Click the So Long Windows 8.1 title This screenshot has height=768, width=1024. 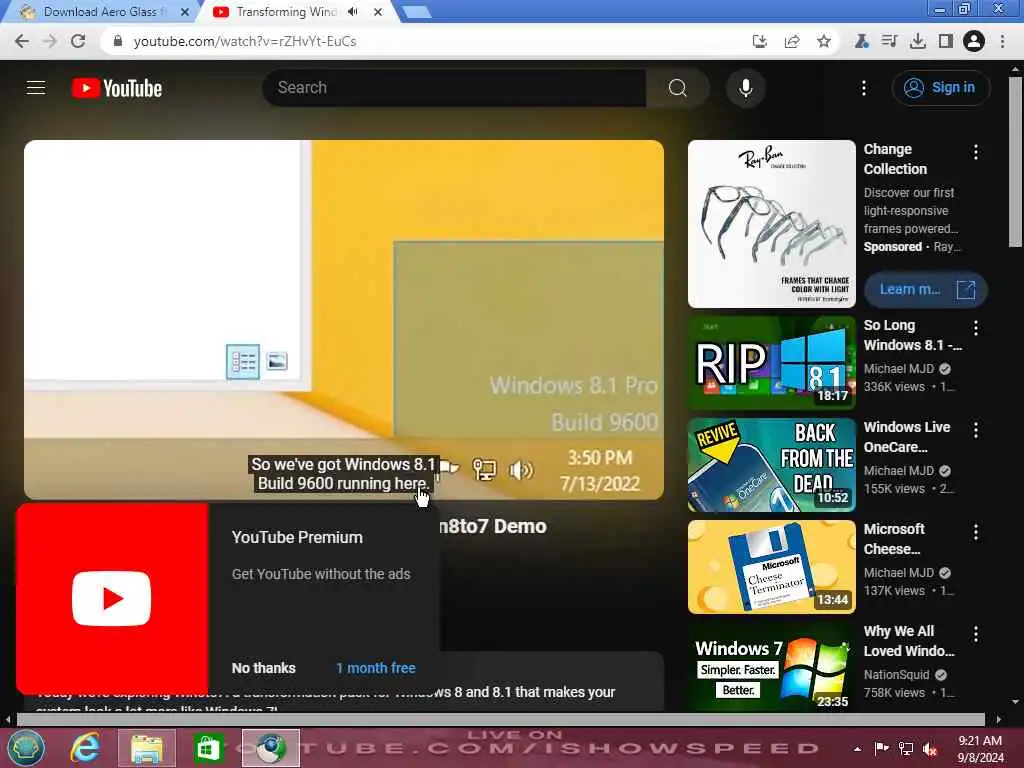(912, 335)
